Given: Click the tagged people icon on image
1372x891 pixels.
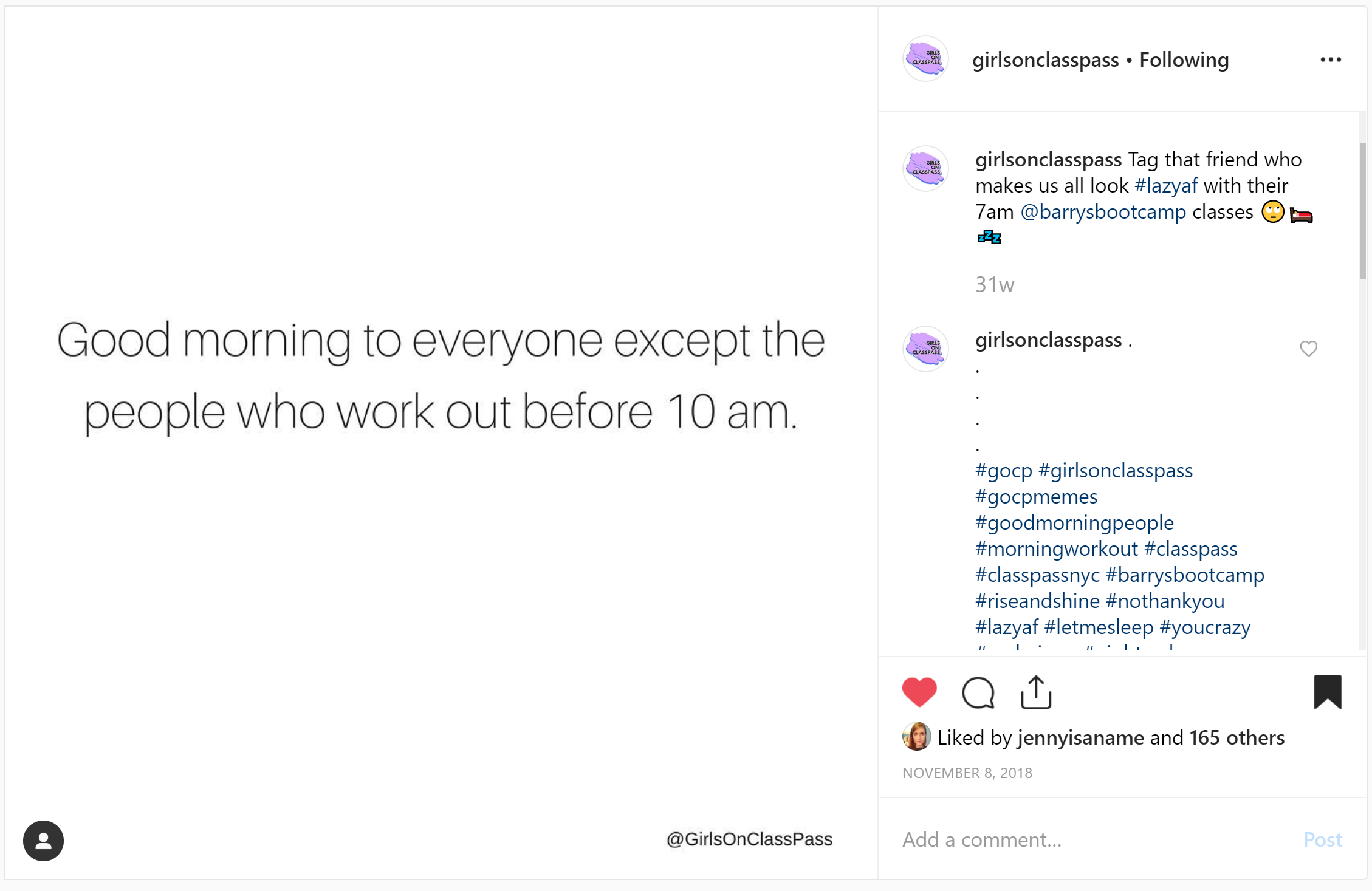Looking at the screenshot, I should point(43,841).
